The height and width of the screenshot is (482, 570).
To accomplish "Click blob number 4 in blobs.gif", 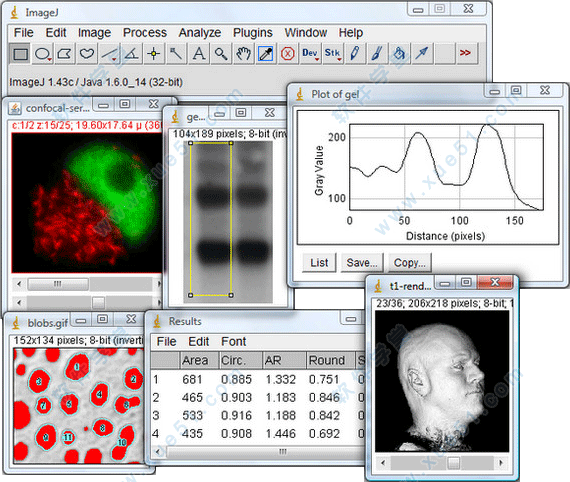I will [99, 394].
